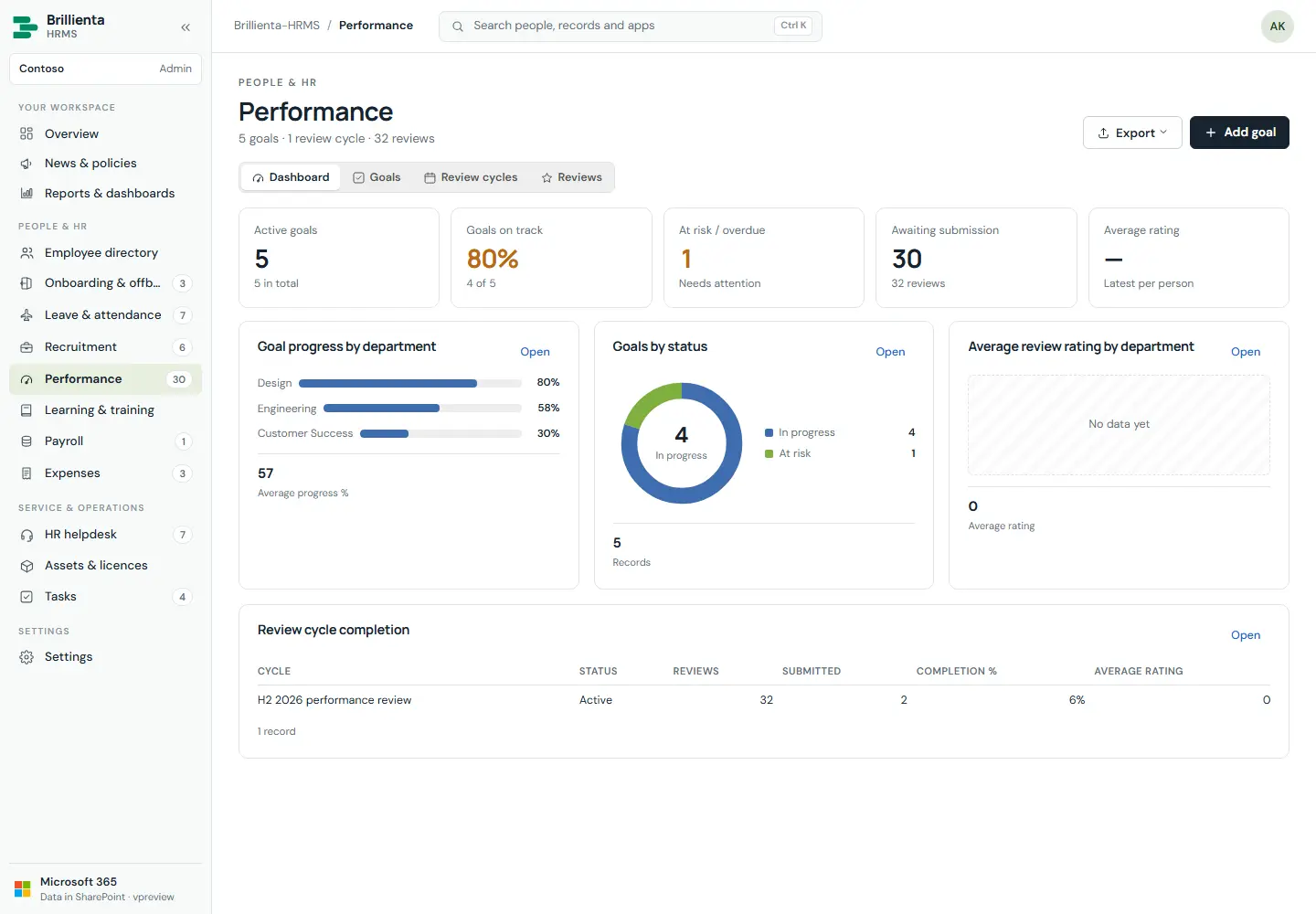The image size is (1316, 914).
Task: Click the In progress legend entry
Action: (x=840, y=432)
